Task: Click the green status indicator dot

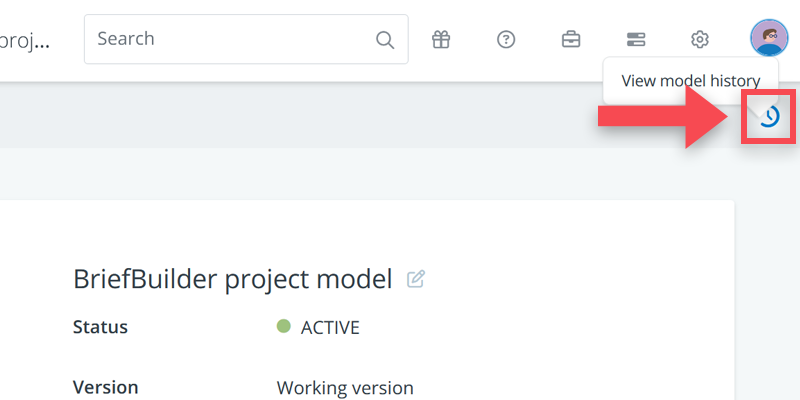Action: pyautogui.click(x=283, y=326)
